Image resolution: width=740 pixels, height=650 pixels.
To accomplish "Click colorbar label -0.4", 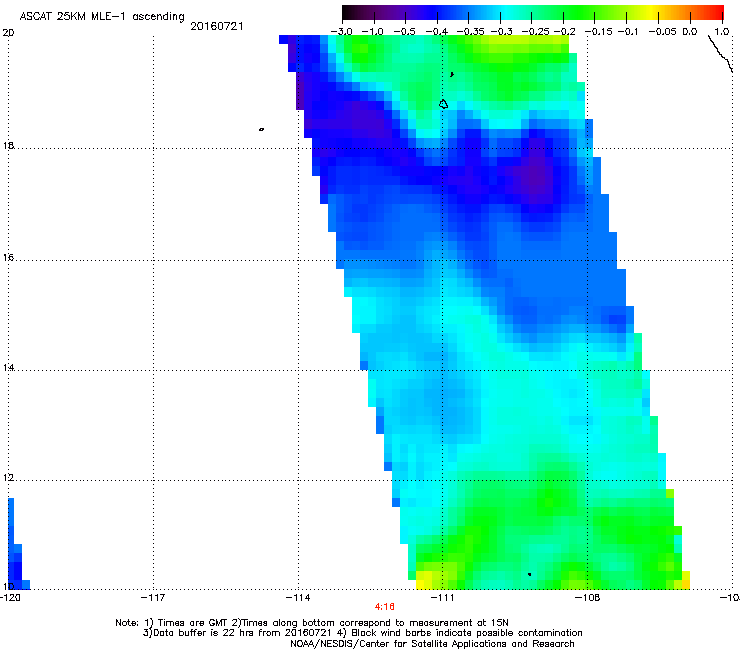I will click(437, 32).
